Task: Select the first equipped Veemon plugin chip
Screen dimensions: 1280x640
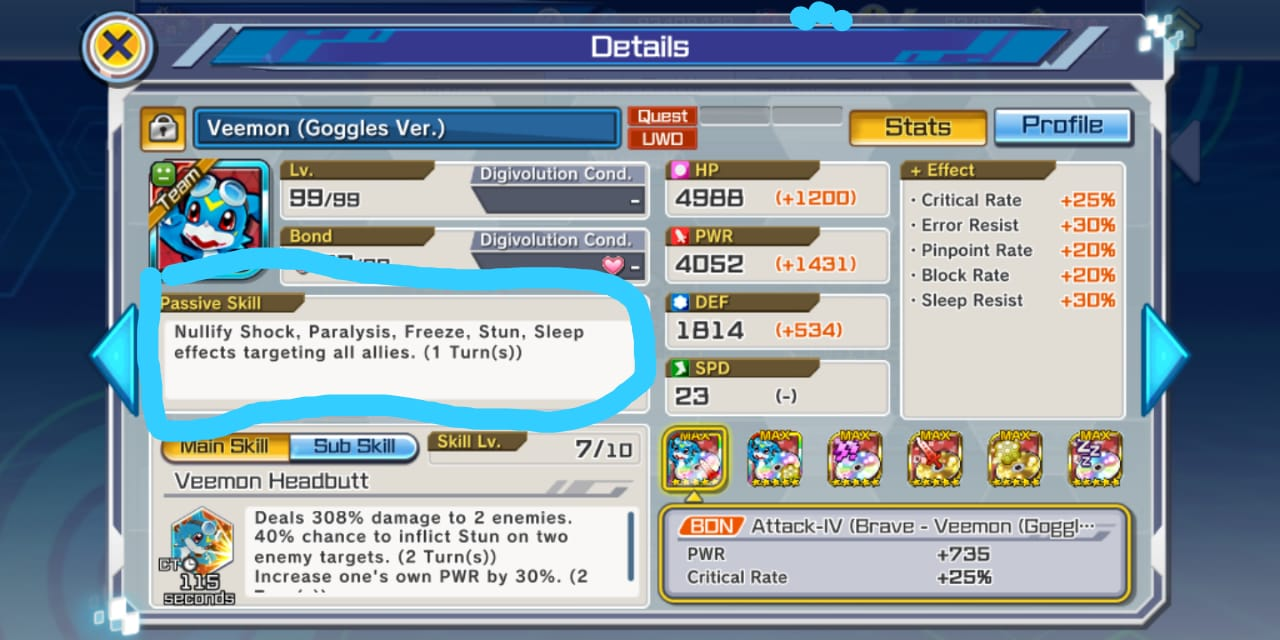Action: [694, 459]
